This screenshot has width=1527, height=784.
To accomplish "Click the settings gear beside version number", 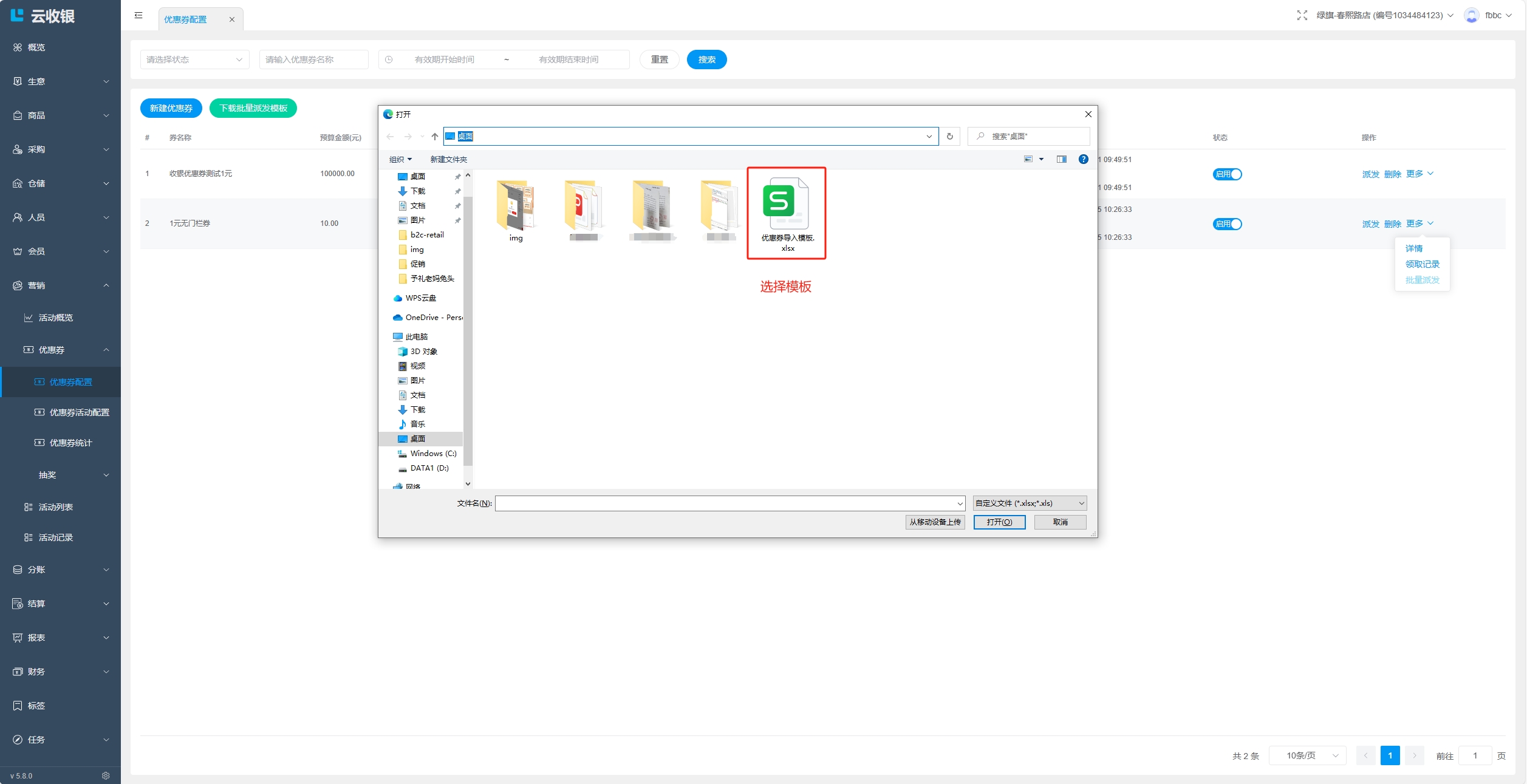I will pyautogui.click(x=106, y=775).
